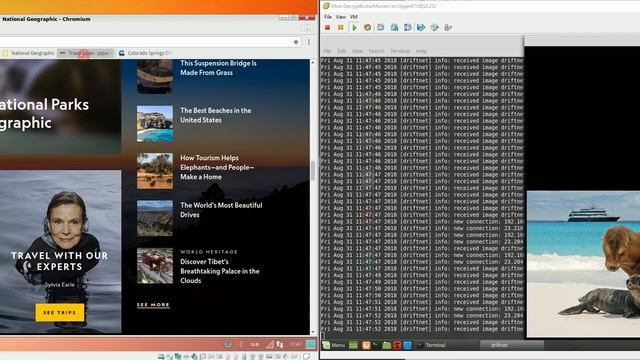Bookmark page with the star icon
The height and width of the screenshot is (360, 640).
coord(296,42)
